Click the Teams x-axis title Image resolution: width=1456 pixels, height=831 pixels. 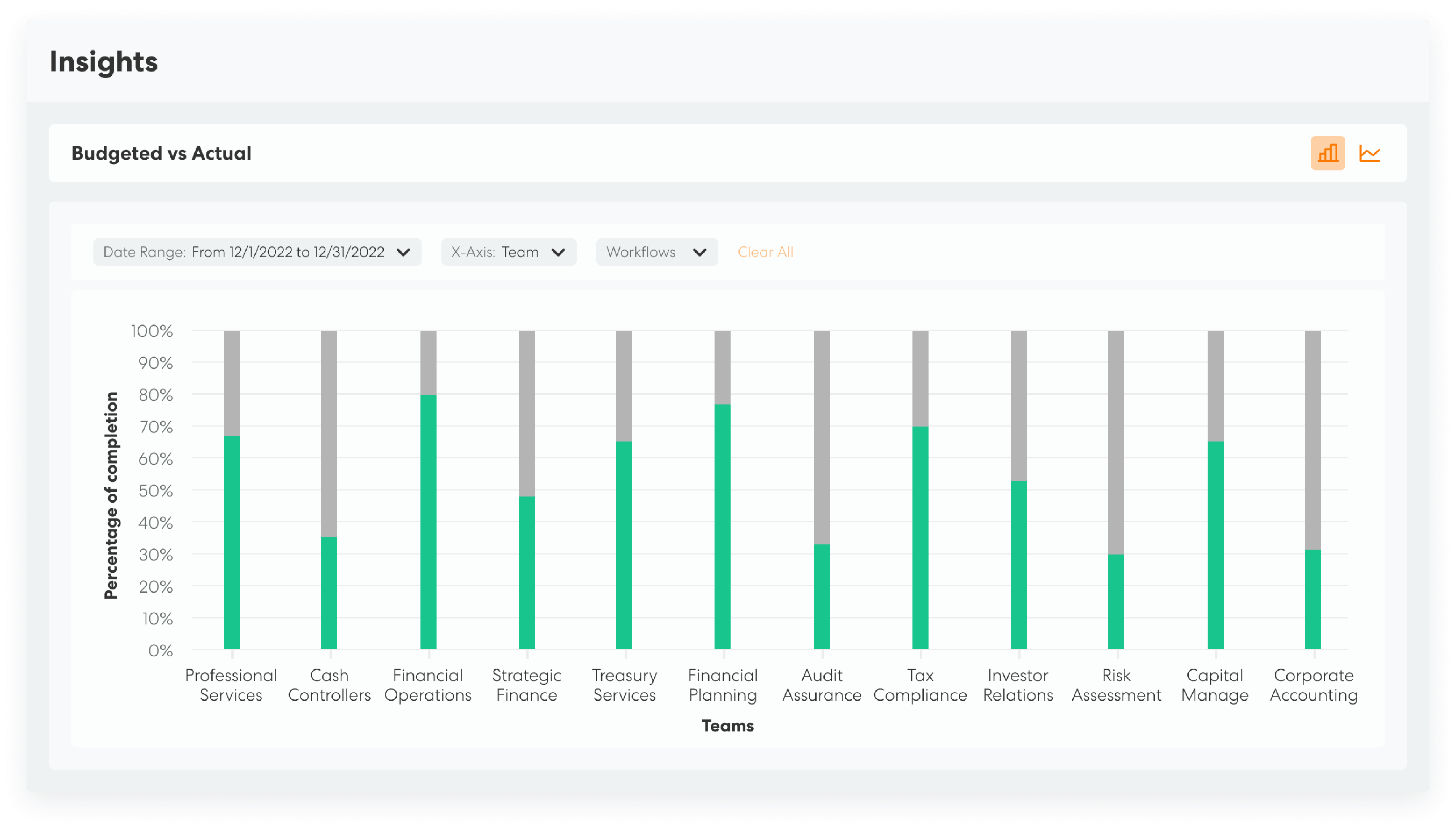(727, 726)
